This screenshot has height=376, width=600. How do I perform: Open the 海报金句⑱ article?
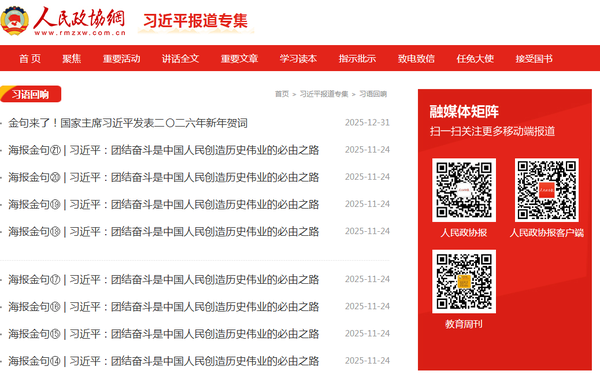tap(164, 231)
